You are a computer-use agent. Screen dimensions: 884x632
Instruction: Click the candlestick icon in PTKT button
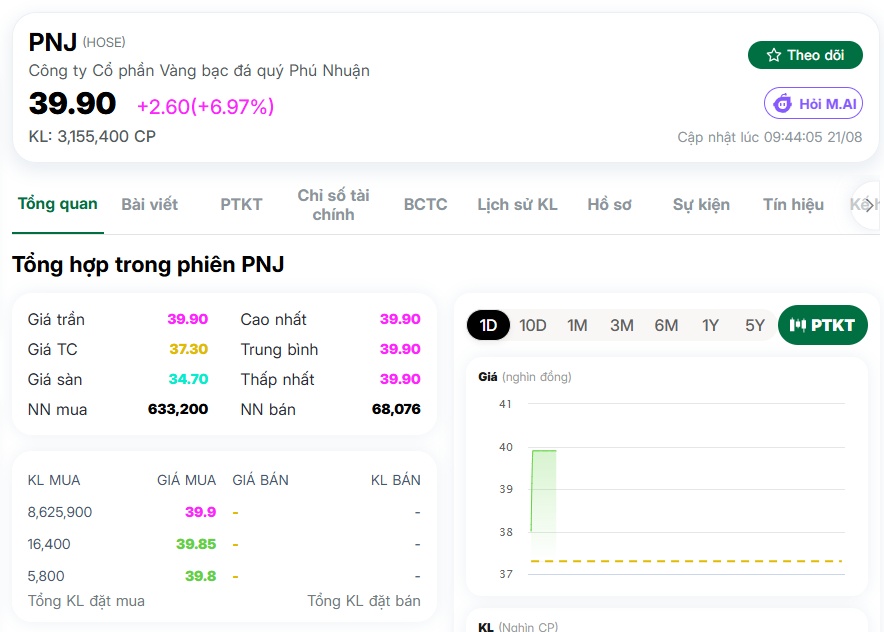click(x=797, y=325)
